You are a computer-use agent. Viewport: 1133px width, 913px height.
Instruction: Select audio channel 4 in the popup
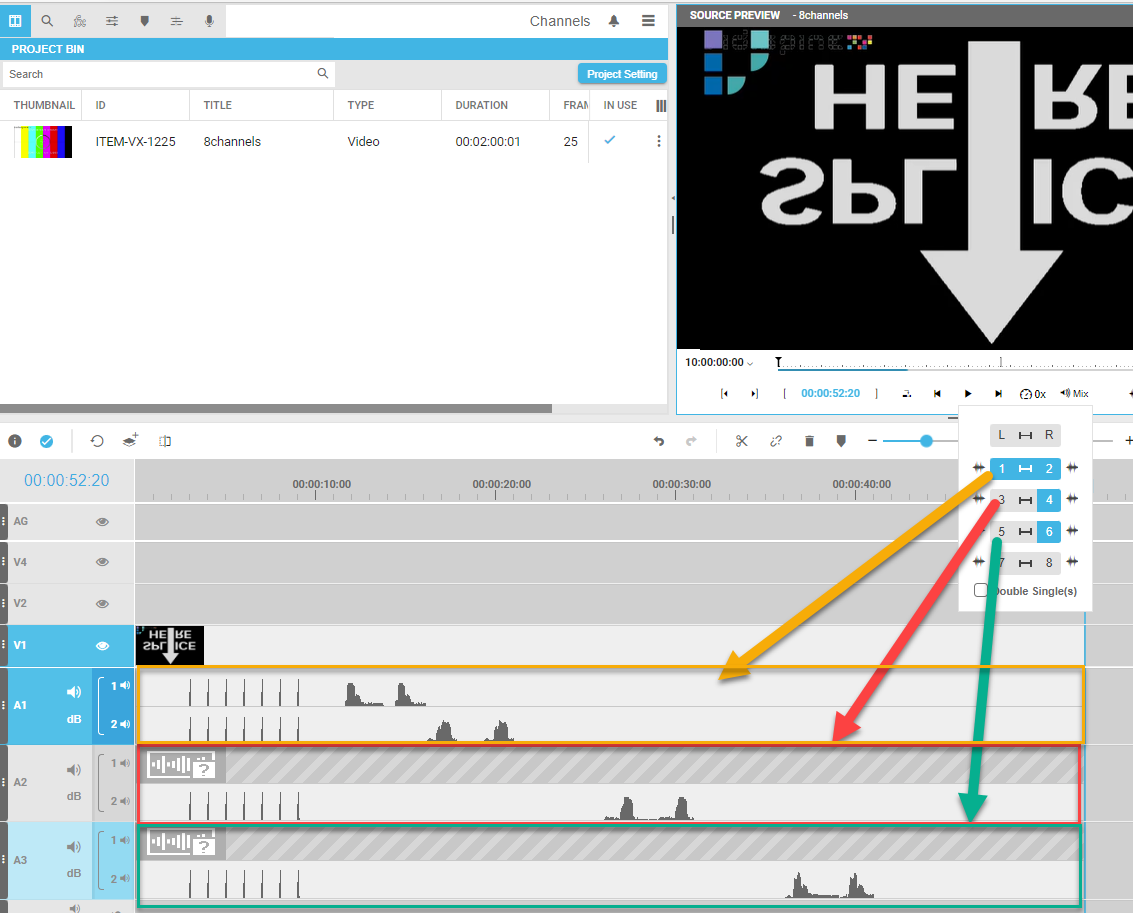[x=1049, y=500]
